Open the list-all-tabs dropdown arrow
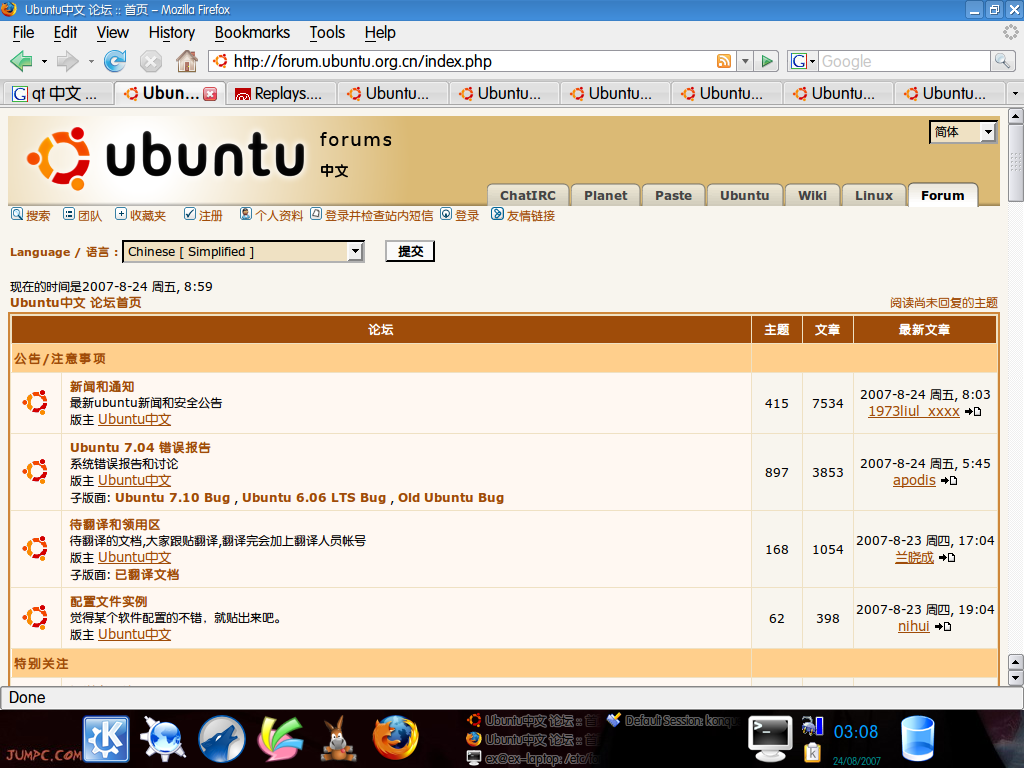 point(1015,94)
